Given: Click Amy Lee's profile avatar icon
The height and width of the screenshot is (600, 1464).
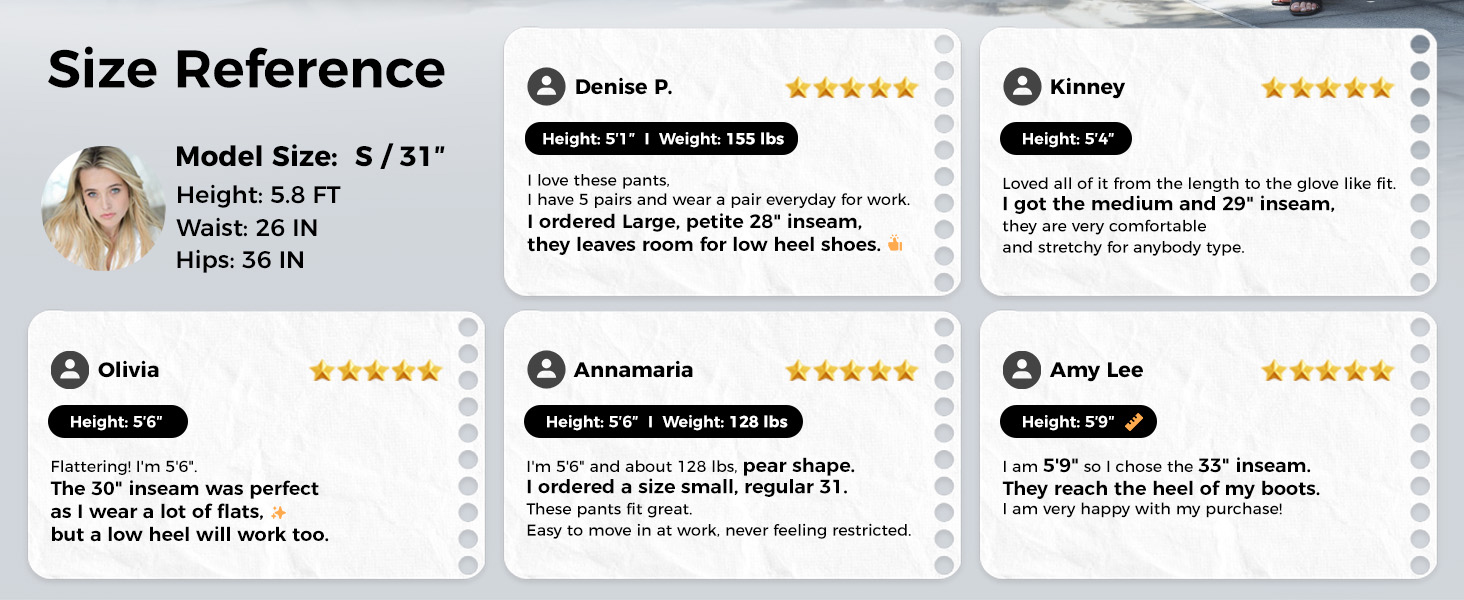Looking at the screenshot, I should [x=1021, y=370].
